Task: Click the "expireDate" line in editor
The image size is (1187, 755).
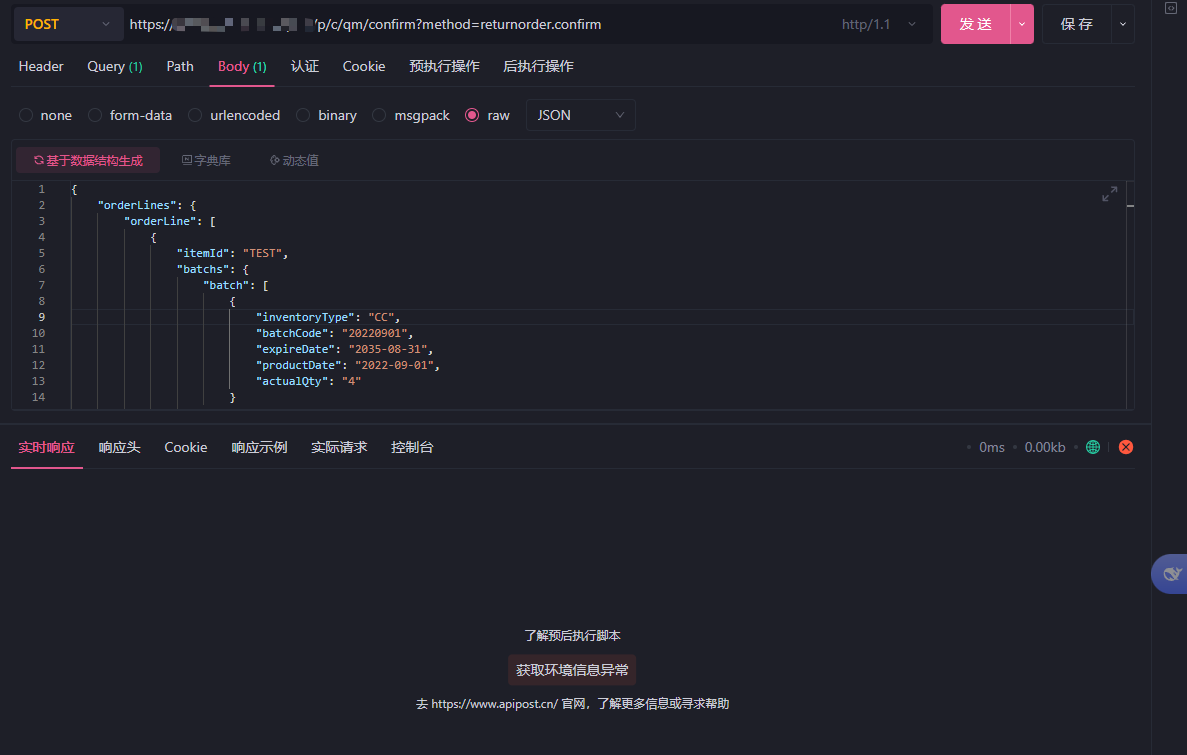Action: point(344,349)
